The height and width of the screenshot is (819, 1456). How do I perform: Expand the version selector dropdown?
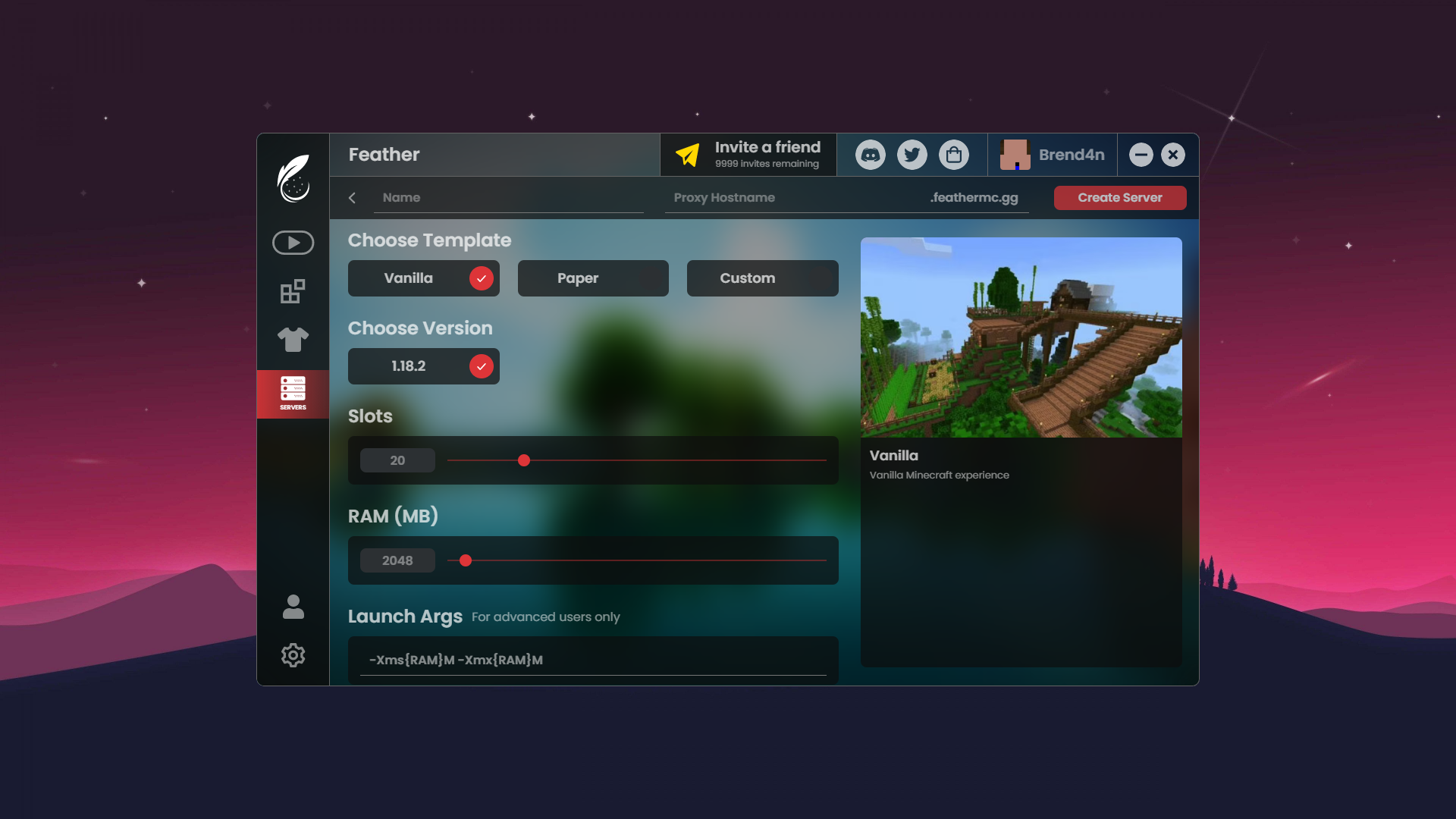click(423, 366)
